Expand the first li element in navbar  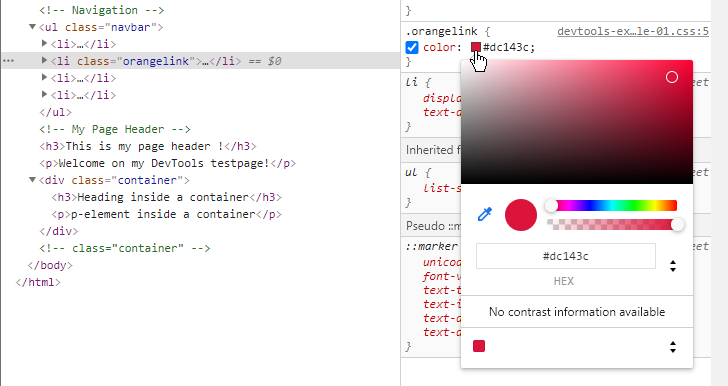(x=45, y=43)
